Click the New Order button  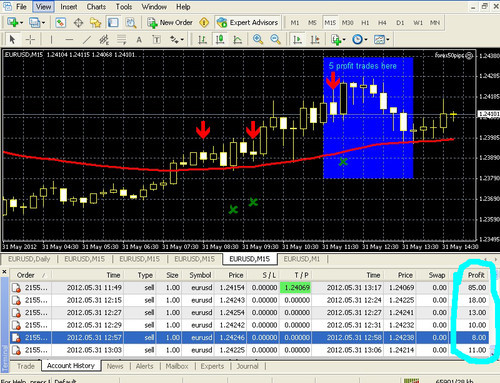170,23
